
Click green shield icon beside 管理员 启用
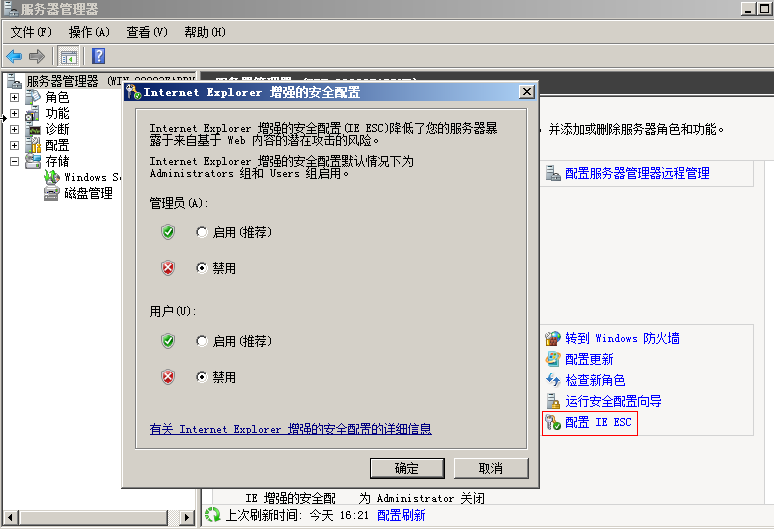pyautogui.click(x=168, y=232)
